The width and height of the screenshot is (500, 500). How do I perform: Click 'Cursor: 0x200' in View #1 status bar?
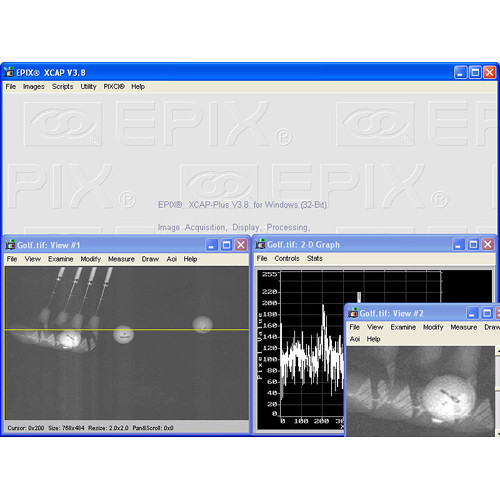[26, 428]
